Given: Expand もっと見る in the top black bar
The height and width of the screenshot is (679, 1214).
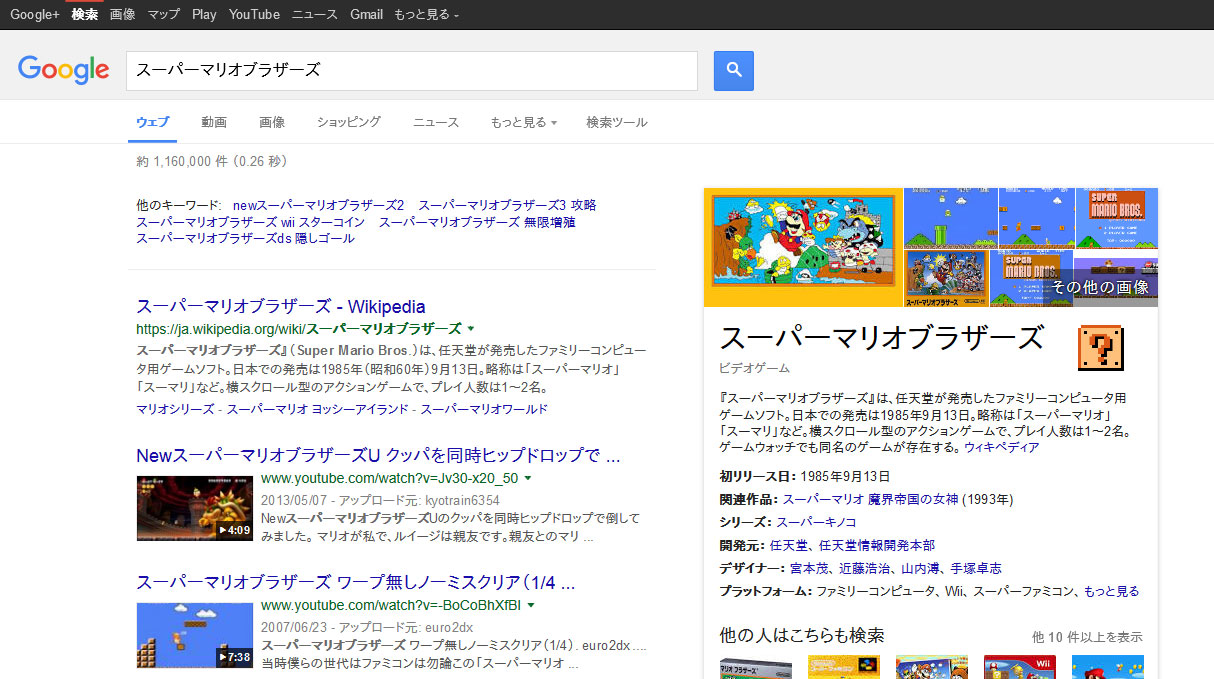Looking at the screenshot, I should click(426, 14).
